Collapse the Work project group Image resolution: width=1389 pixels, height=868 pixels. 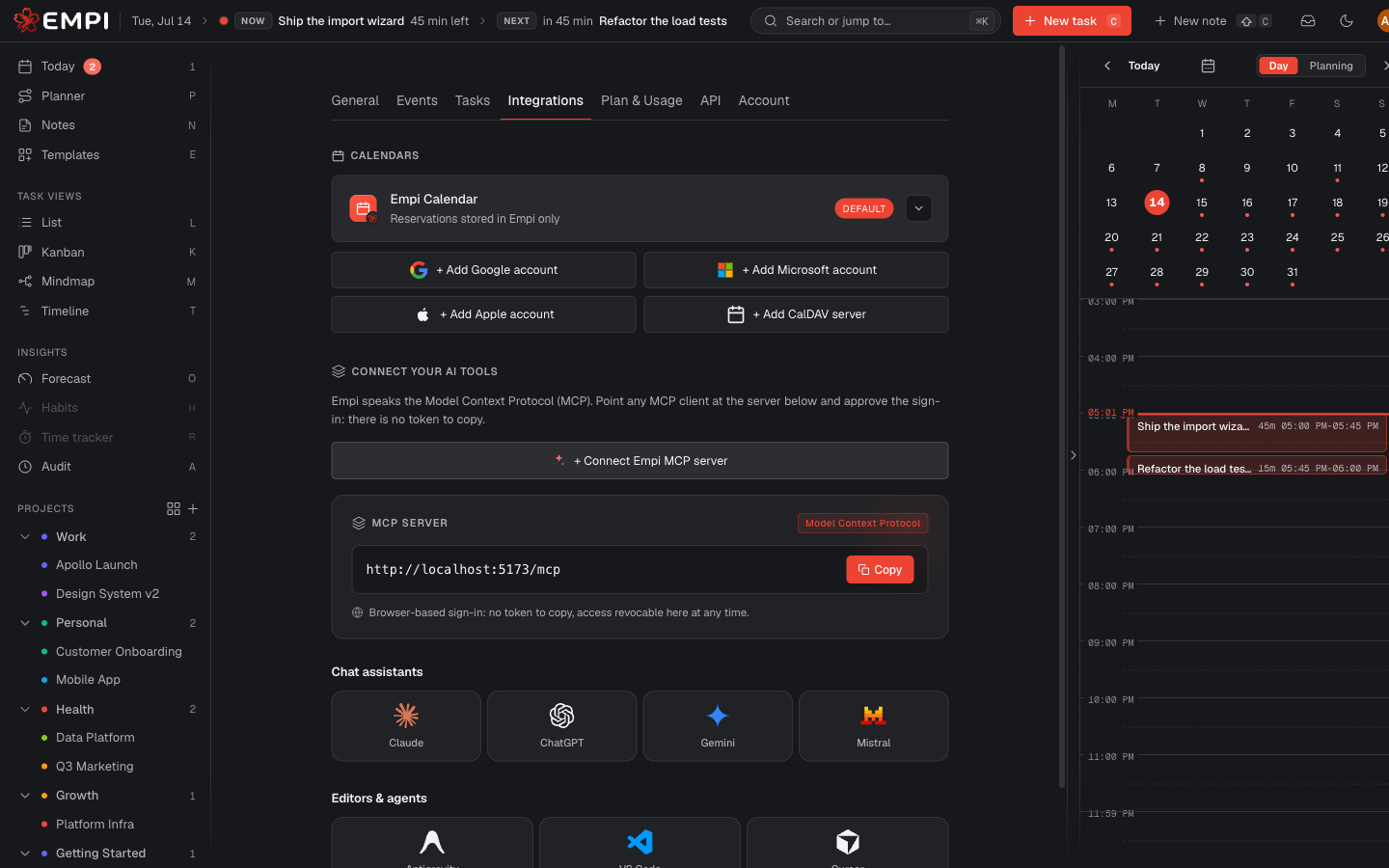pyautogui.click(x=25, y=537)
